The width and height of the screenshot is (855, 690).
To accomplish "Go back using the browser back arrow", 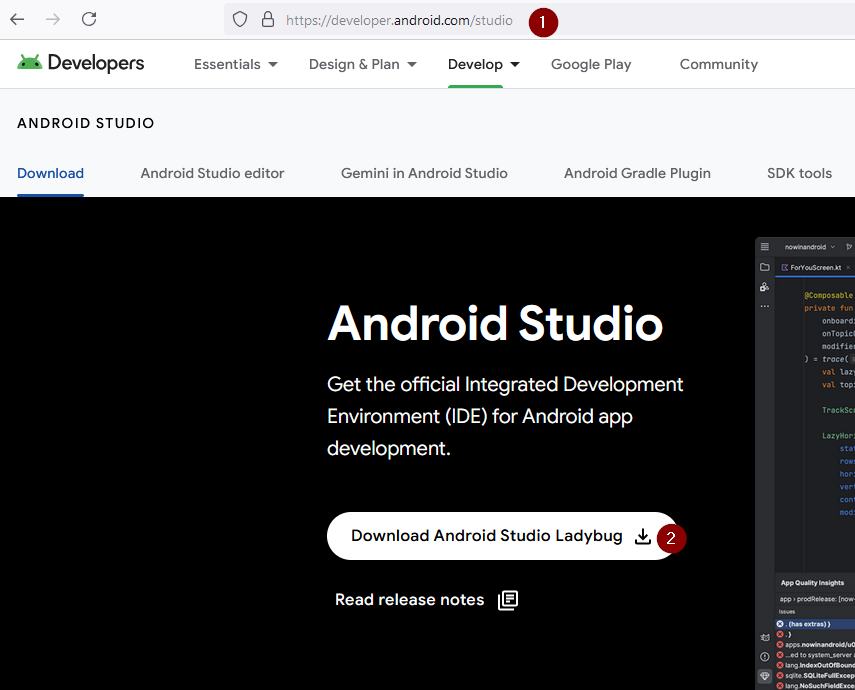I will (x=17, y=20).
